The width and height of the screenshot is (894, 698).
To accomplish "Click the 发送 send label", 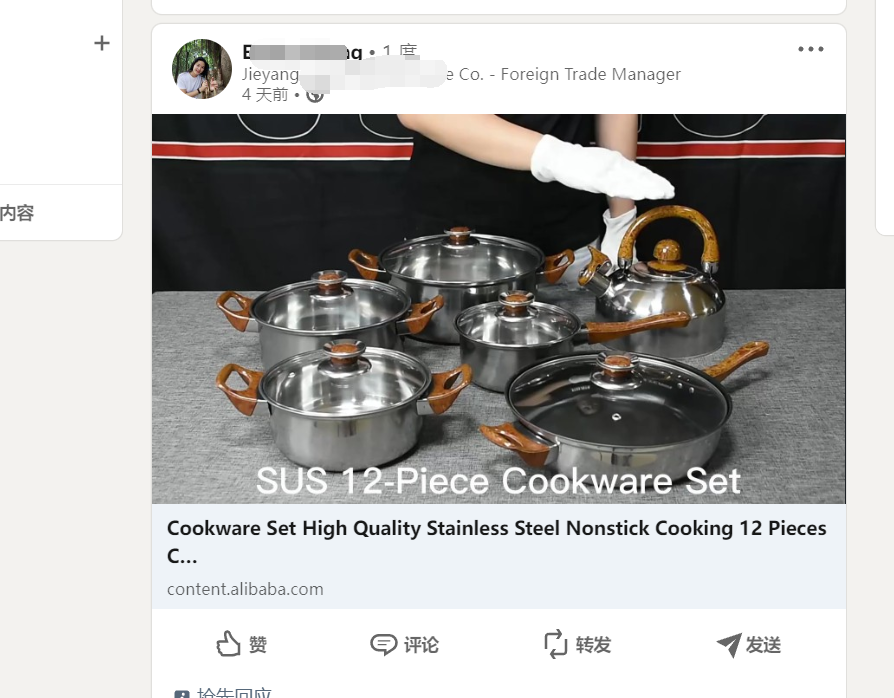I will pos(763,645).
